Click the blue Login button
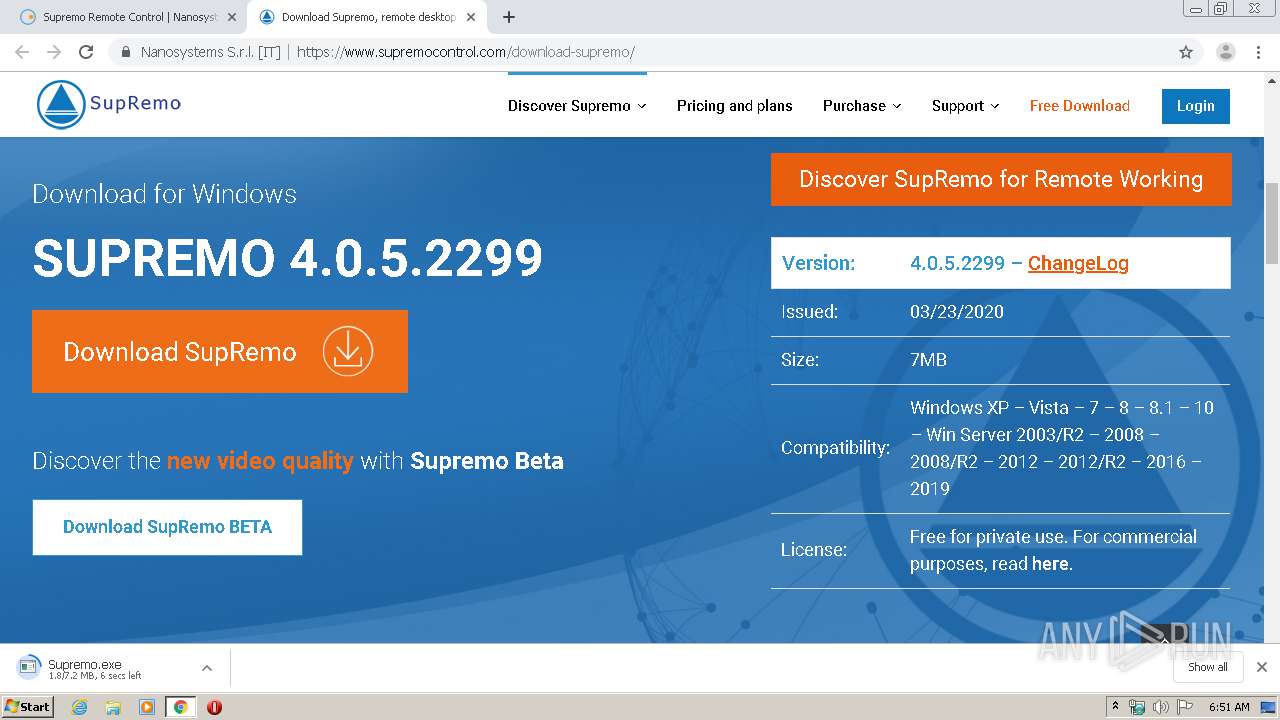The image size is (1280, 720). [x=1195, y=106]
